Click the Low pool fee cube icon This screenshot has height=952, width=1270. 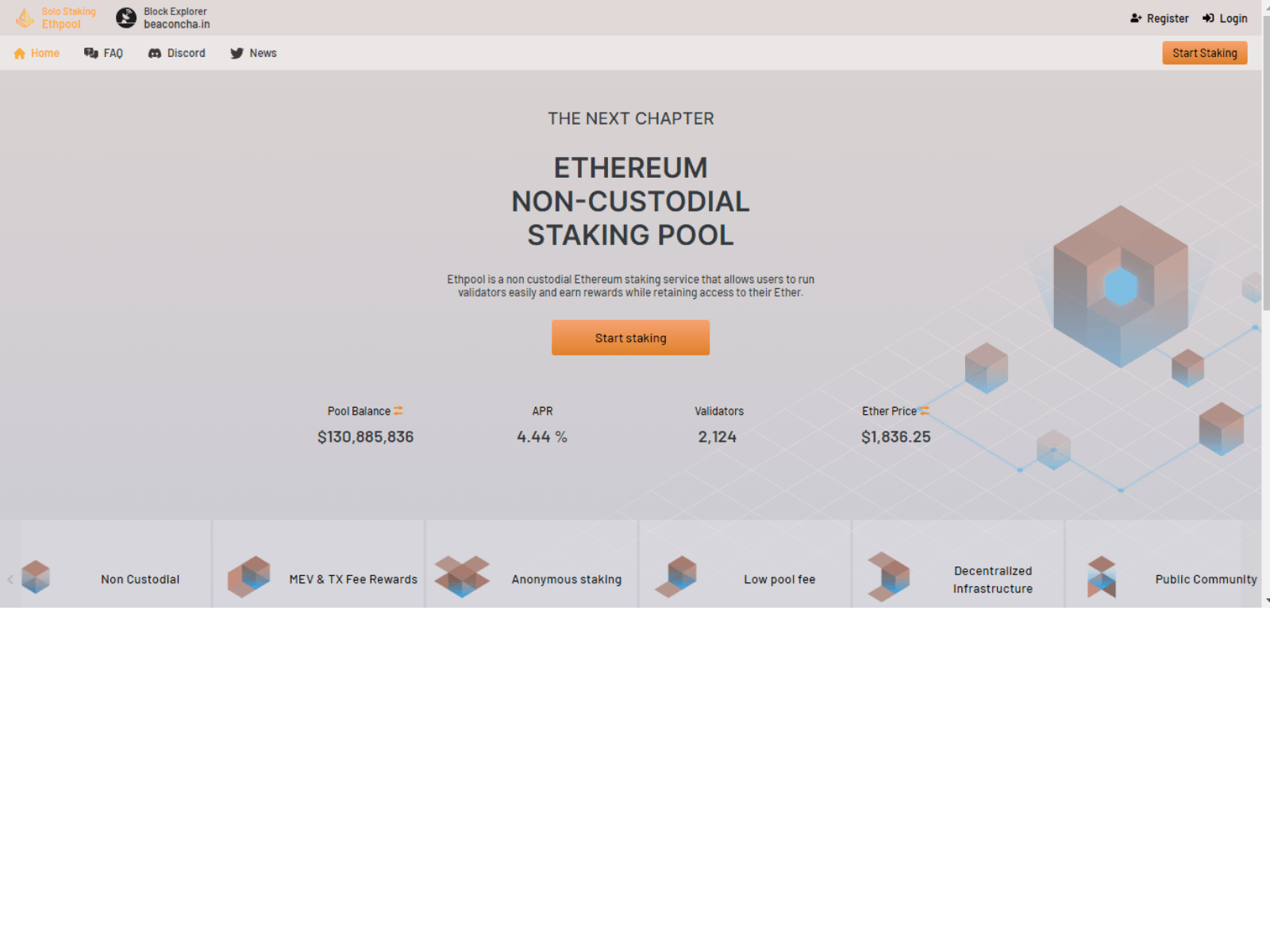676,577
